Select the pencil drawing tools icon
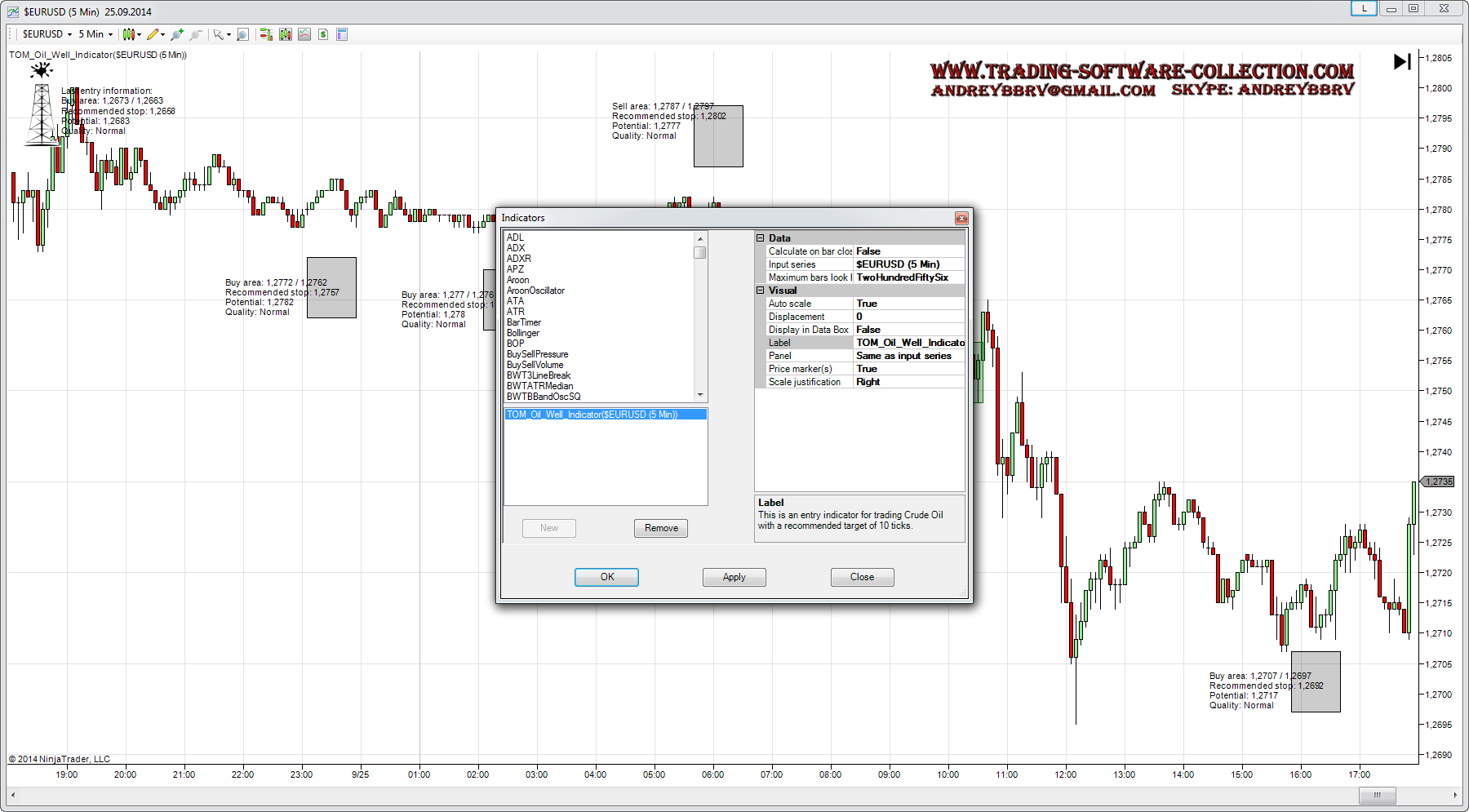This screenshot has height=812, width=1469. 153,34
